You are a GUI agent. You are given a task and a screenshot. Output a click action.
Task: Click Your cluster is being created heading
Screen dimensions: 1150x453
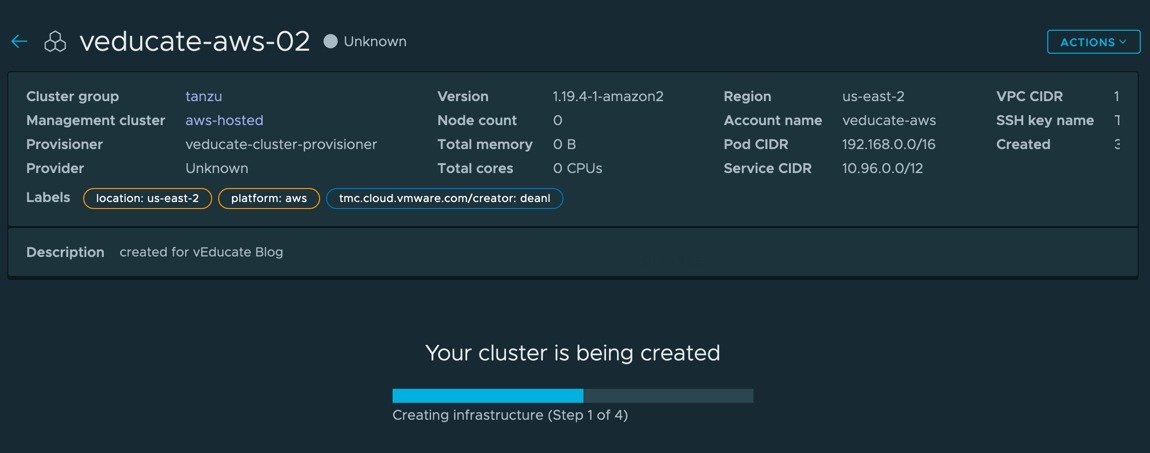[x=573, y=353]
